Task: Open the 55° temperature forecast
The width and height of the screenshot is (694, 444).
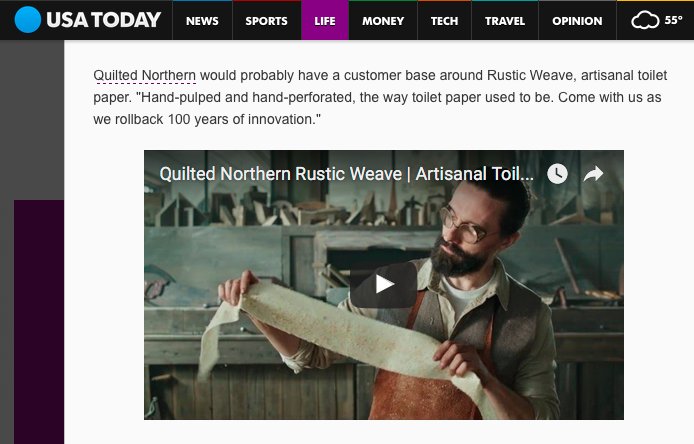Action: [x=673, y=20]
